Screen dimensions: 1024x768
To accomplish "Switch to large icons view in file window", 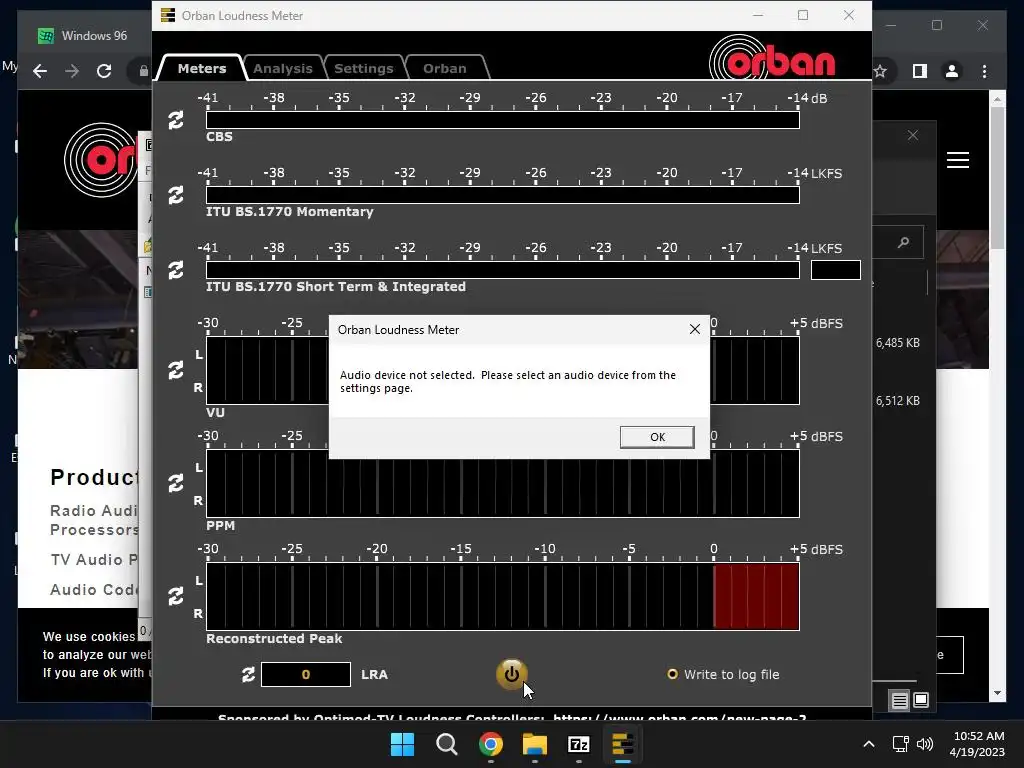I will pyautogui.click(x=921, y=700).
